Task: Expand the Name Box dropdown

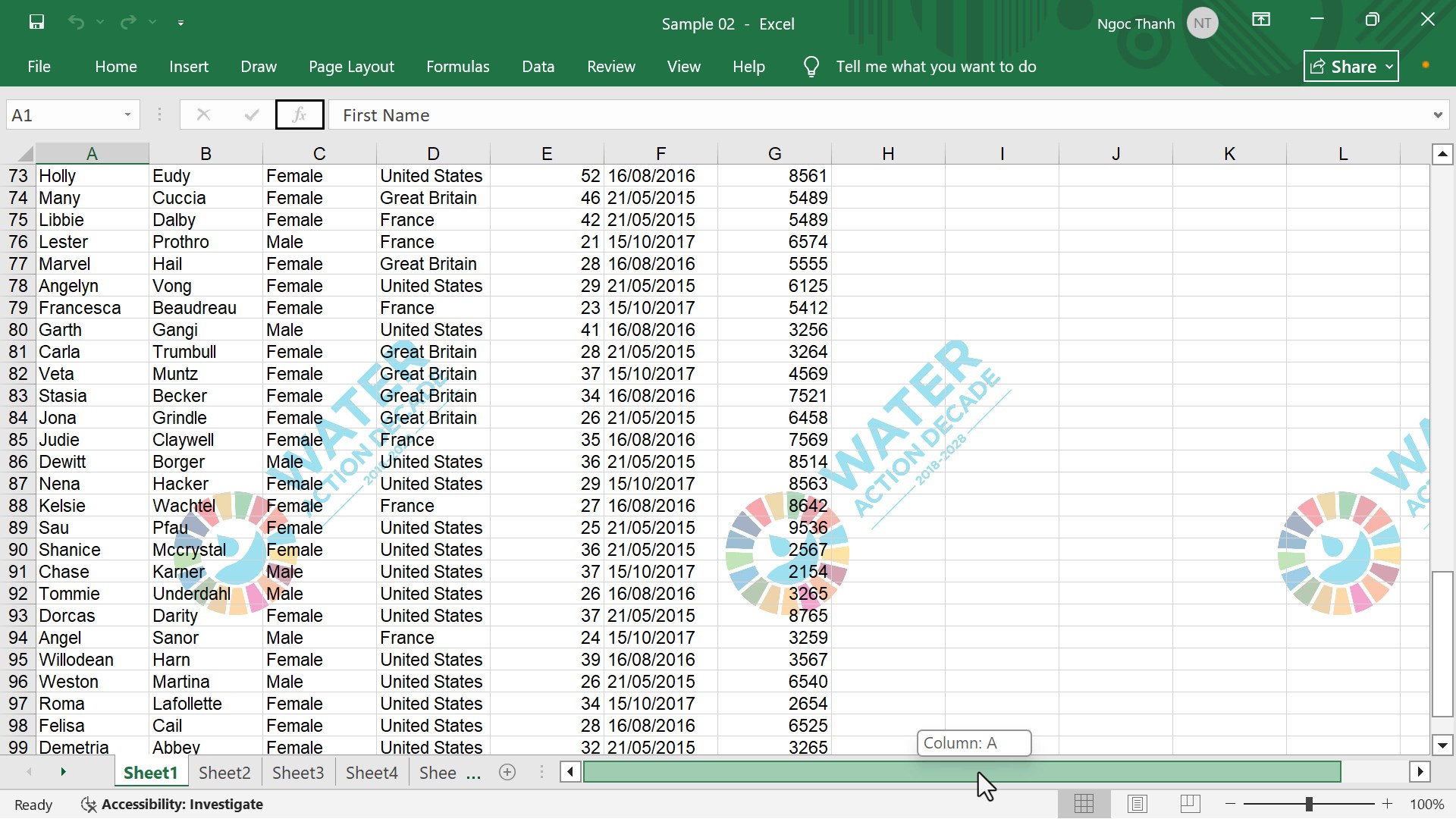Action: coord(127,115)
